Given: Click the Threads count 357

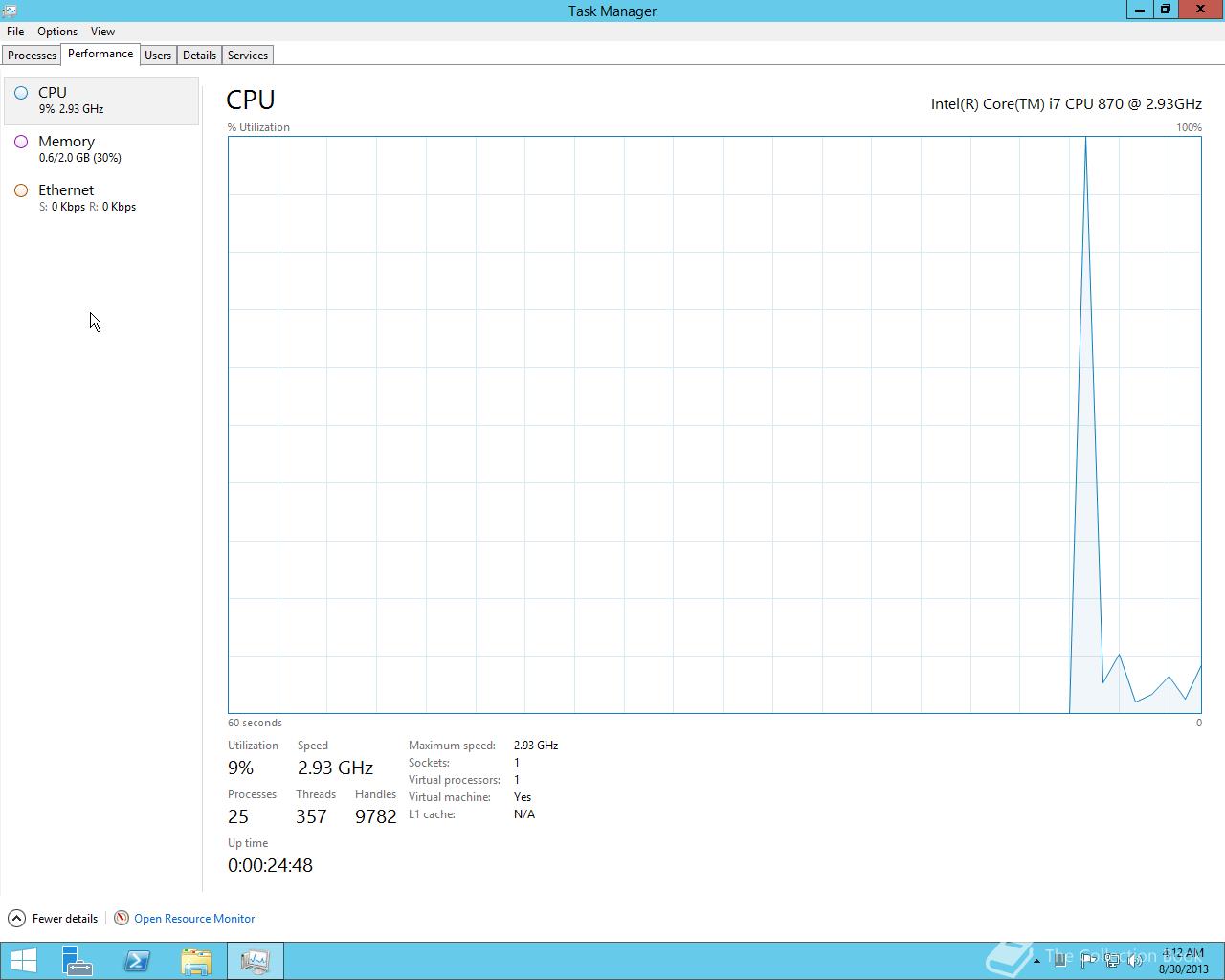Looking at the screenshot, I should (311, 816).
